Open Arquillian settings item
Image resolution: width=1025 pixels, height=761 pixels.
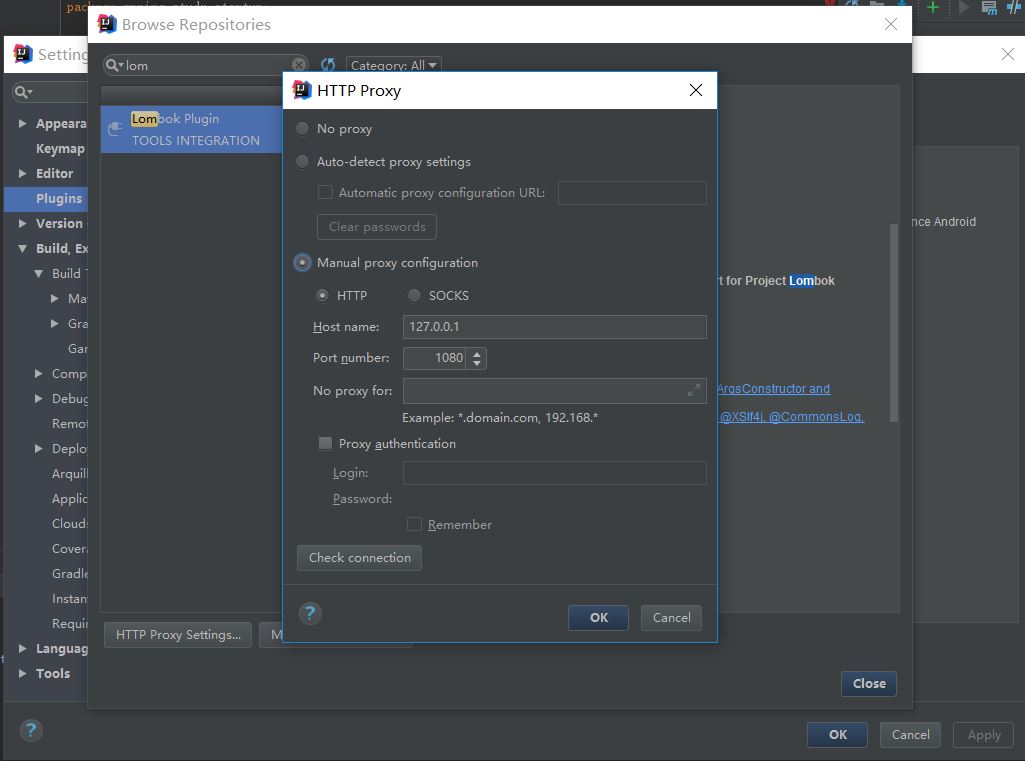pos(69,473)
